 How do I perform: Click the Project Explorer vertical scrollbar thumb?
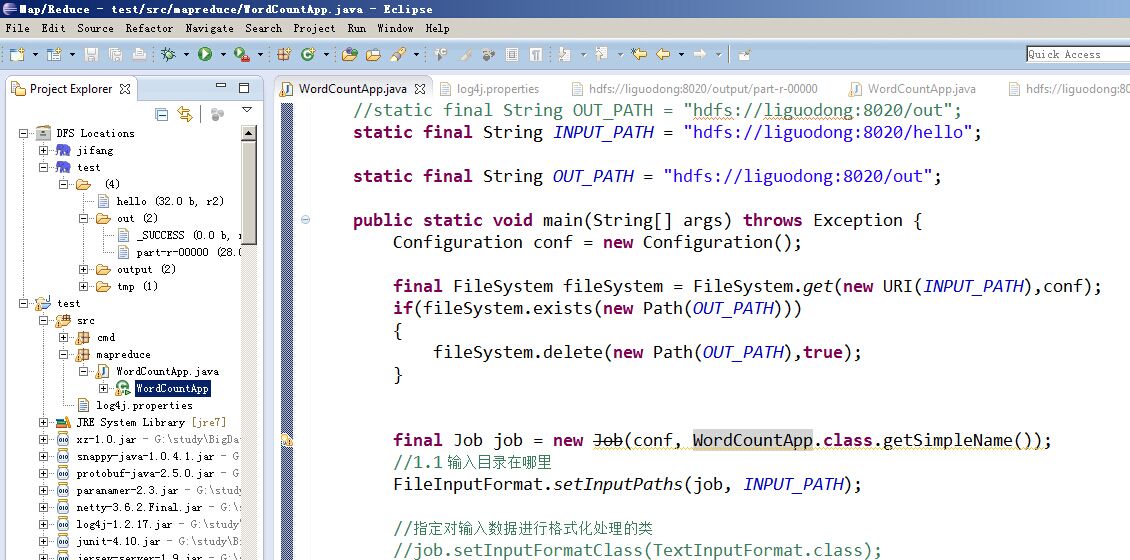click(248, 192)
